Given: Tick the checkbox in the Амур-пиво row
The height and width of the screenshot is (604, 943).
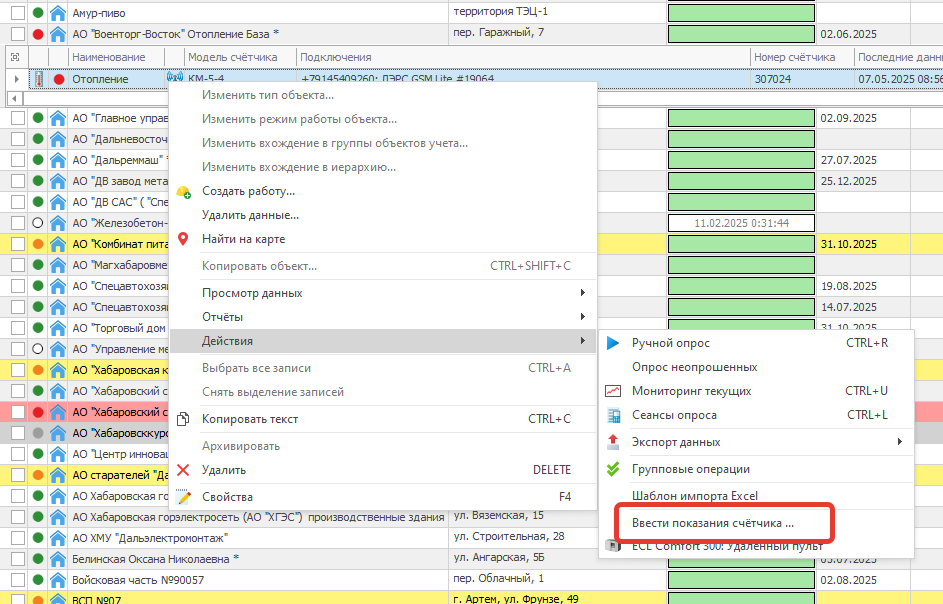Looking at the screenshot, I should 18,13.
